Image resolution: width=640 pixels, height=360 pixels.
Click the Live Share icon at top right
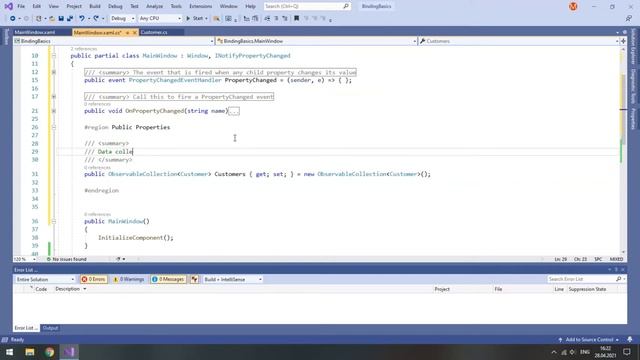pyautogui.click(x=629, y=18)
